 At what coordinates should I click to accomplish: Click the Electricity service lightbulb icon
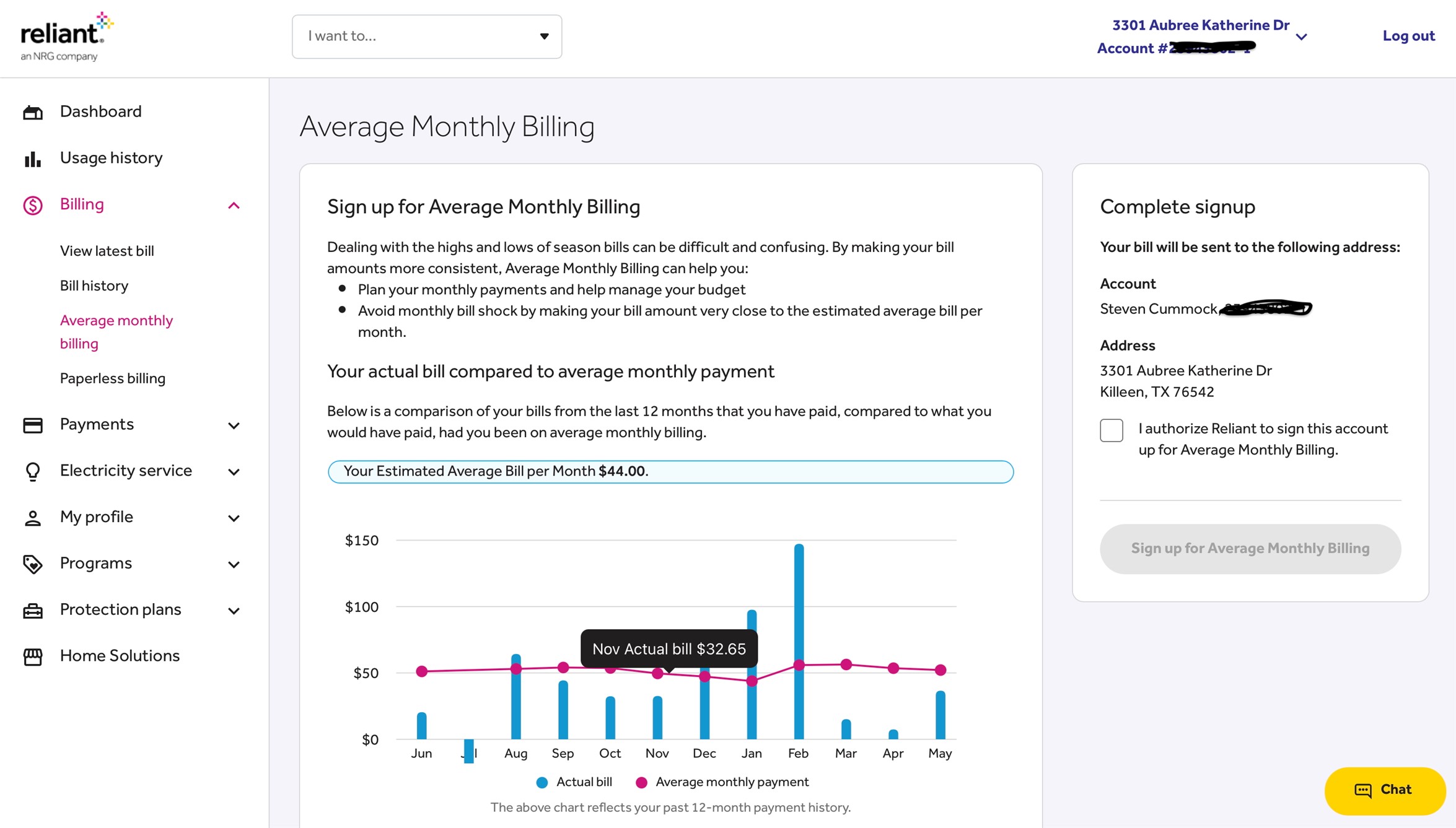[x=33, y=471]
